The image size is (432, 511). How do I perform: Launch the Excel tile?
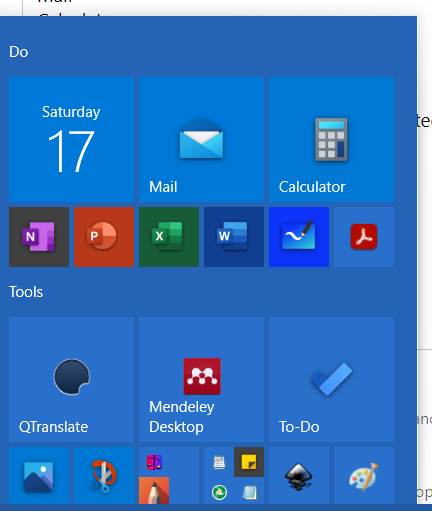point(169,237)
